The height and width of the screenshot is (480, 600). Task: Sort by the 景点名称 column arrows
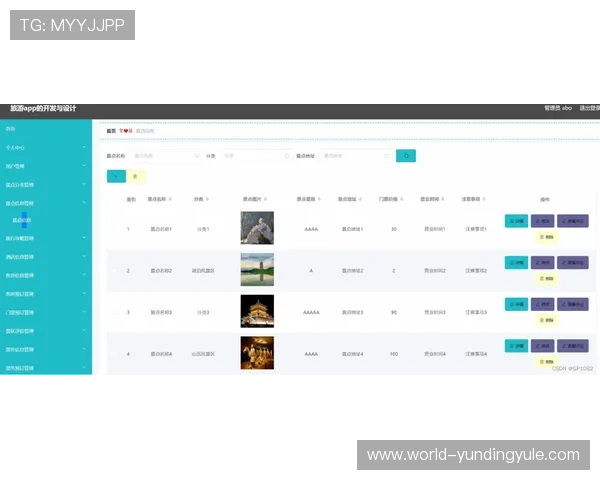click(x=171, y=199)
